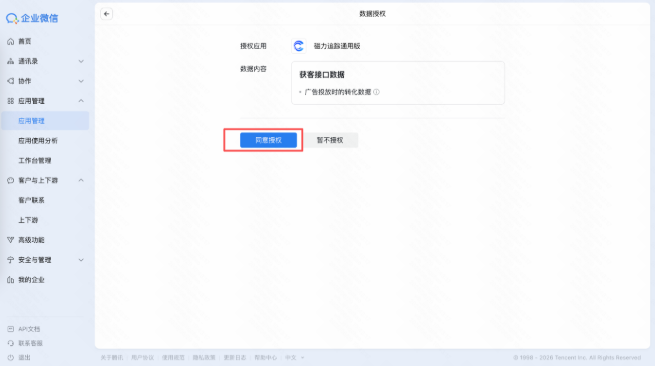Click the authorized app logo icon
Image resolution: width=655 pixels, height=366 pixels.
coord(299,46)
